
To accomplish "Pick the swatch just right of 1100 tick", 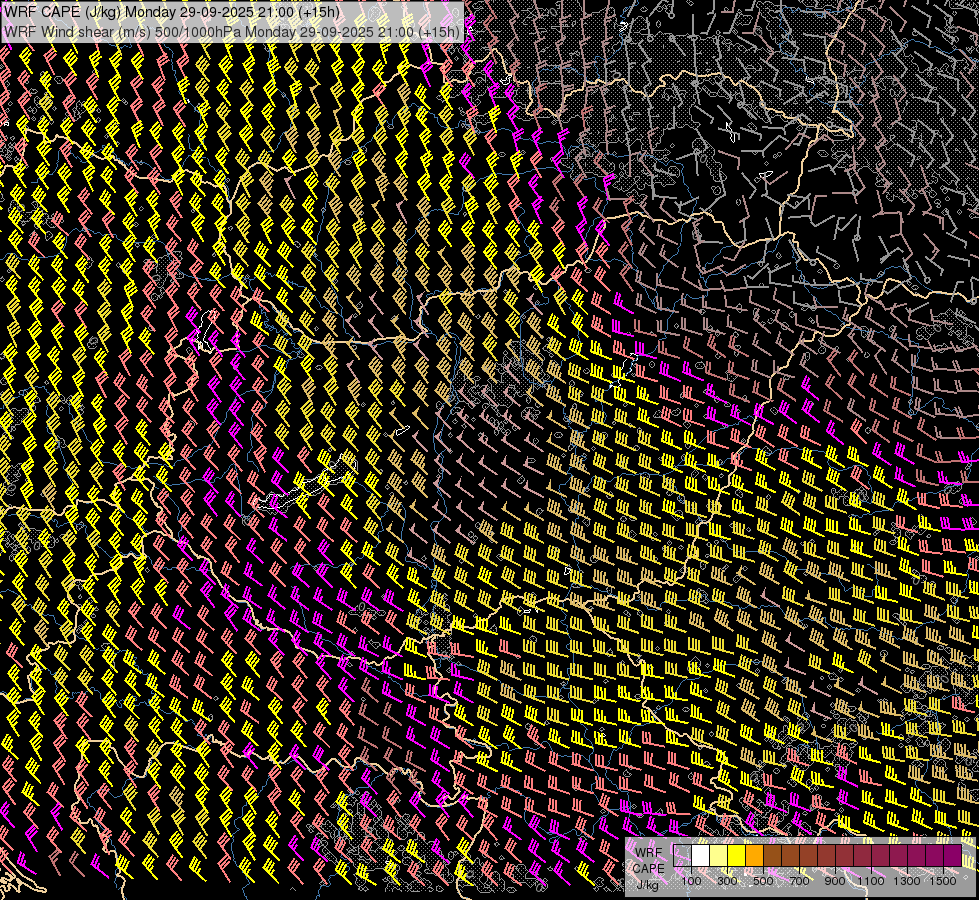I will [x=880, y=855].
